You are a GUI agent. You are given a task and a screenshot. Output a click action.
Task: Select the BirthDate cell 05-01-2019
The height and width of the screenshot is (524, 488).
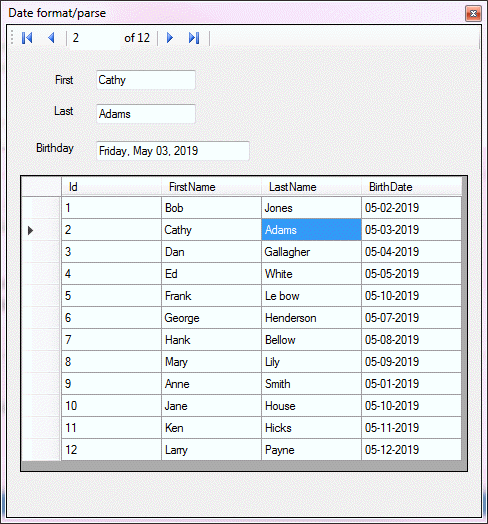pyautogui.click(x=411, y=384)
